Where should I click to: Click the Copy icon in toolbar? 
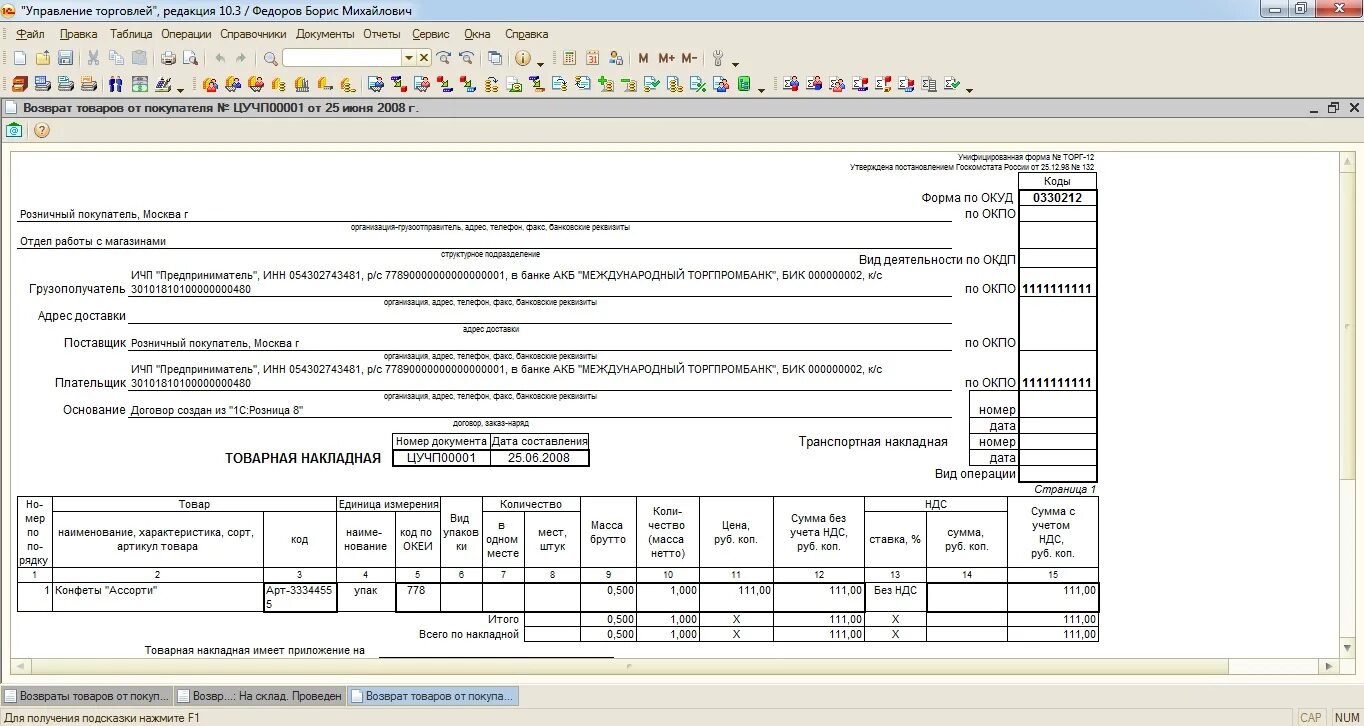[117, 59]
